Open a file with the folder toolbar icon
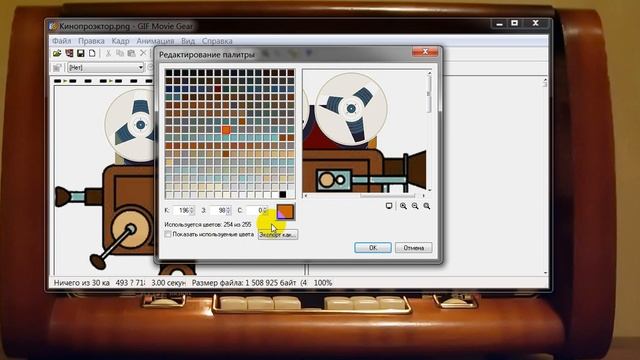The image size is (640, 360). tap(57, 53)
